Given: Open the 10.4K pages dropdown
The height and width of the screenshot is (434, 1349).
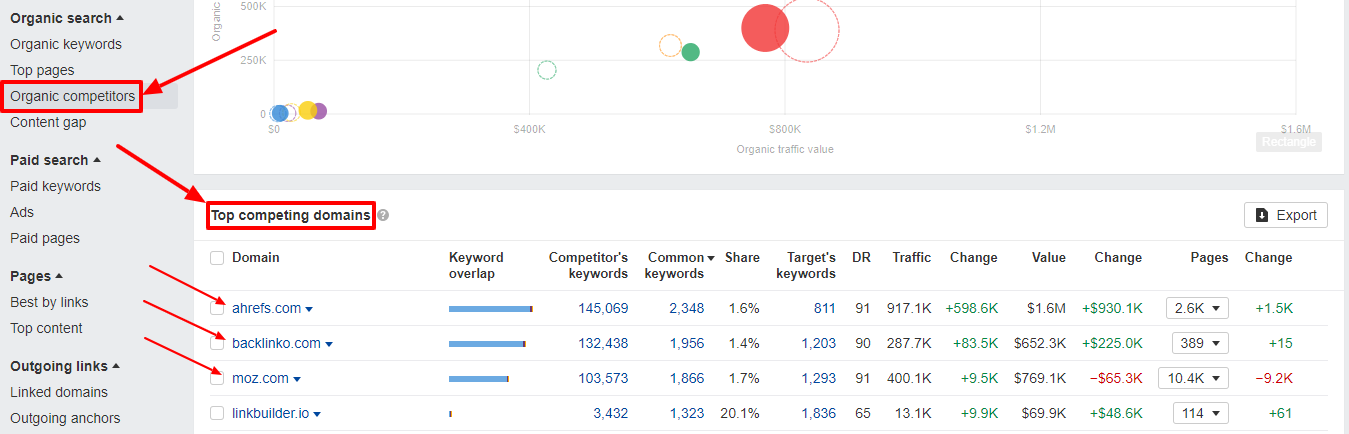Looking at the screenshot, I should coord(1193,378).
